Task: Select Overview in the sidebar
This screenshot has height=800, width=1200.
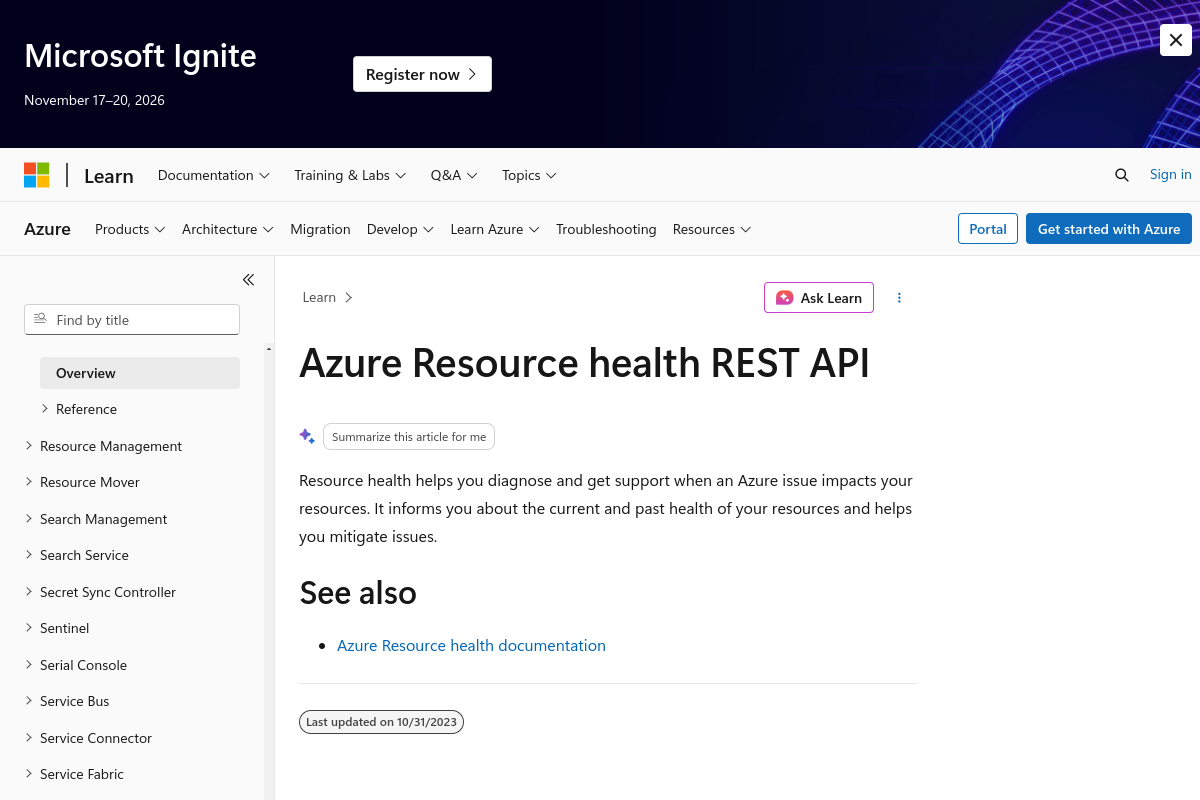Action: pyautogui.click(x=140, y=373)
